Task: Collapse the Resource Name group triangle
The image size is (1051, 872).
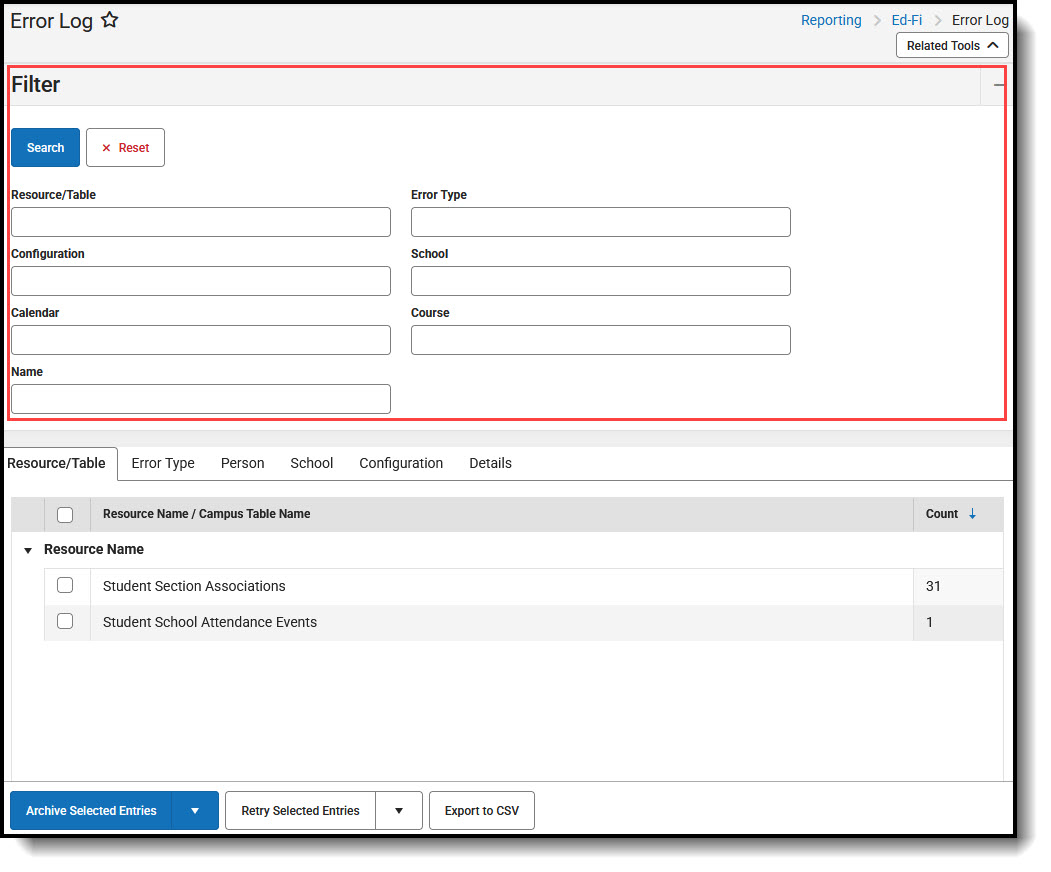Action: click(x=27, y=550)
